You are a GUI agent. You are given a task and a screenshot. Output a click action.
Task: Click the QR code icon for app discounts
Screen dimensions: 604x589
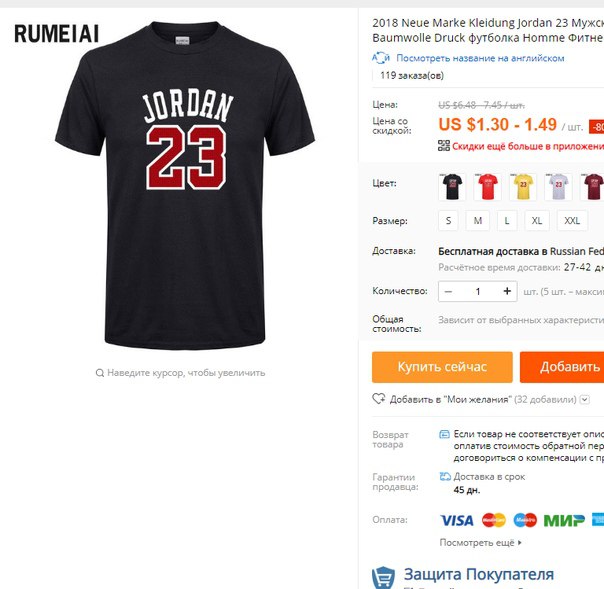coord(444,146)
